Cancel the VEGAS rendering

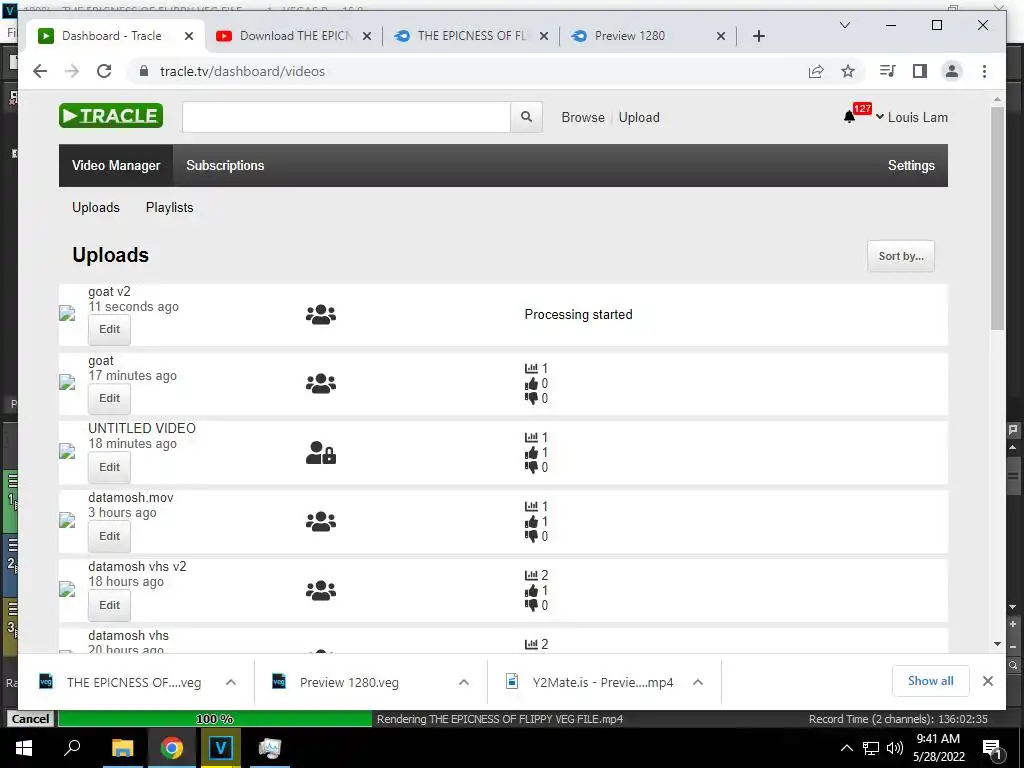coord(30,718)
